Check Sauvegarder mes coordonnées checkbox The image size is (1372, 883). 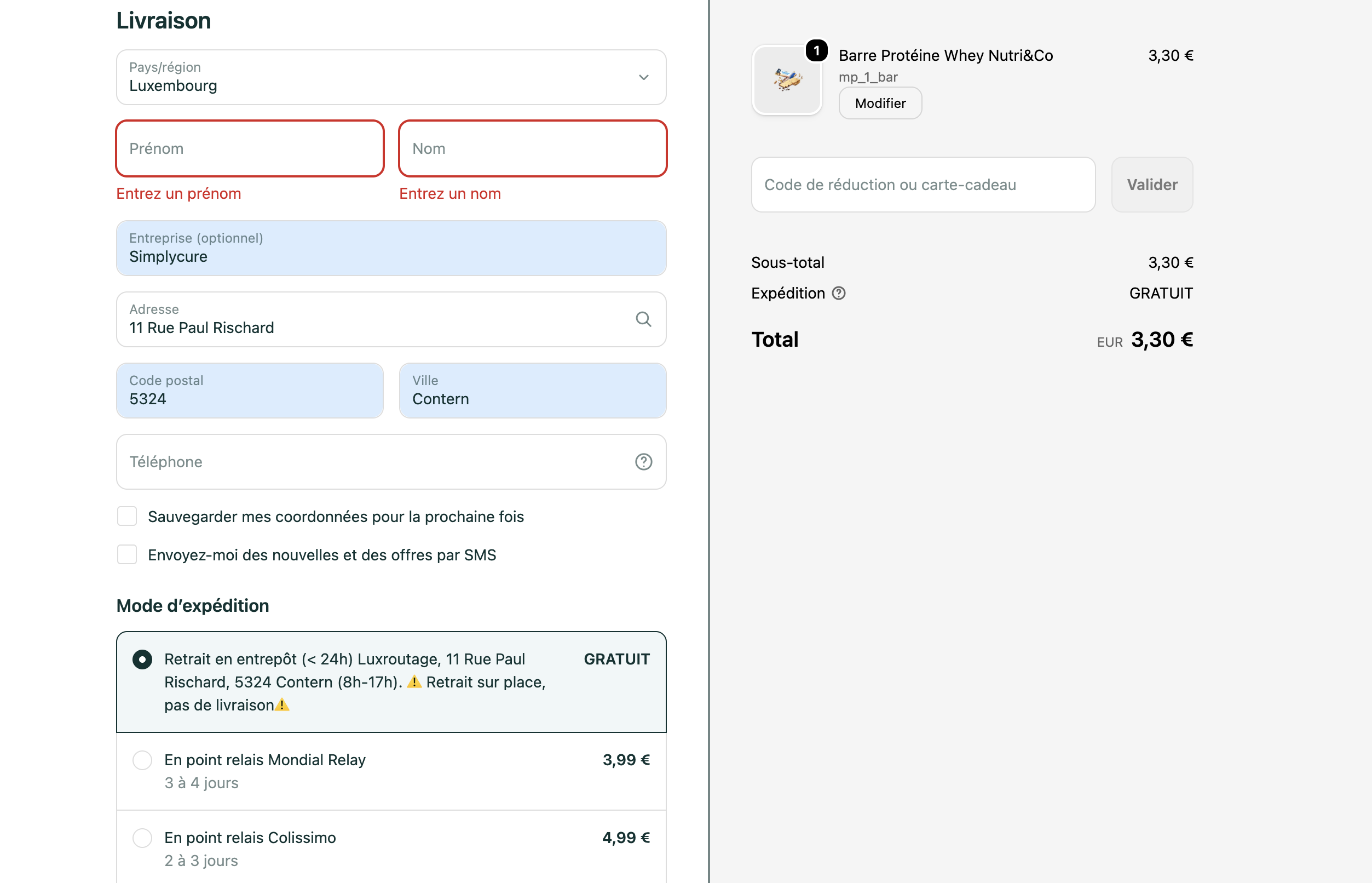(x=127, y=516)
